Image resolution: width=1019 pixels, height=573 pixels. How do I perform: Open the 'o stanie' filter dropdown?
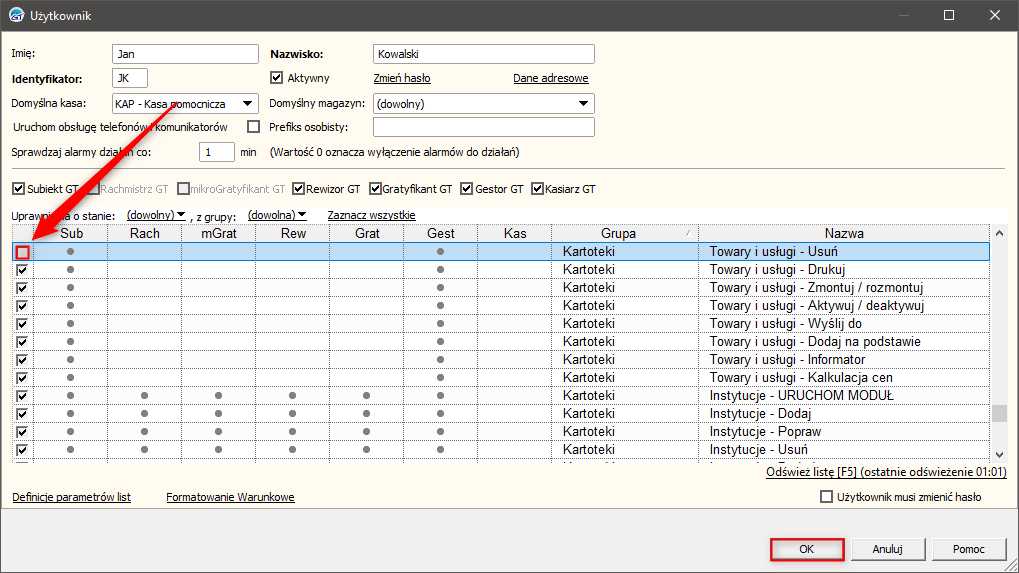(157, 215)
